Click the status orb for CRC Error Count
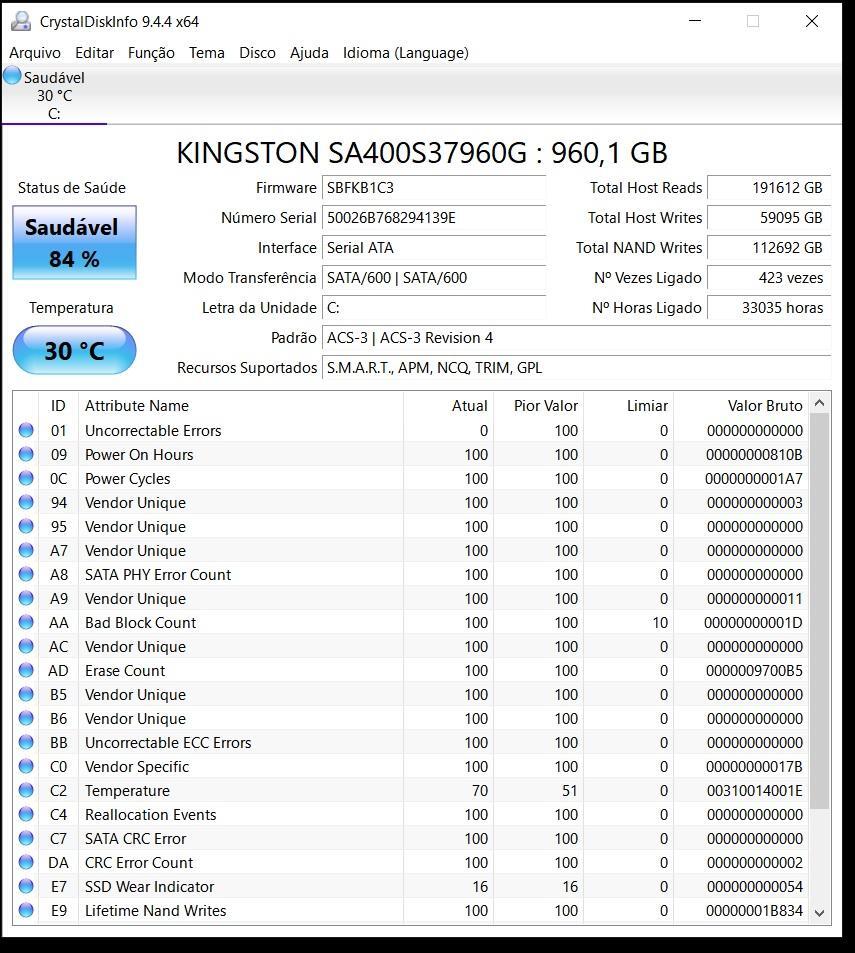The width and height of the screenshot is (855, 953). [26, 862]
